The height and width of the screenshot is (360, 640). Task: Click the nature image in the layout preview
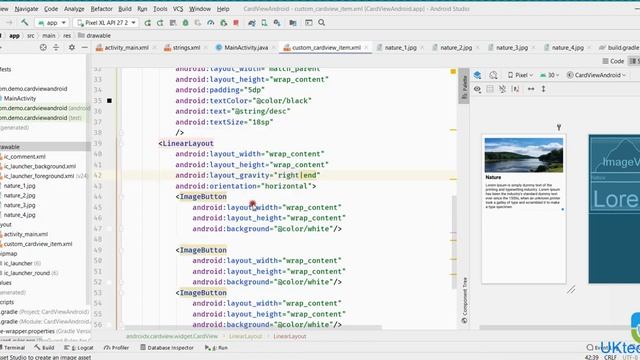coord(524,155)
